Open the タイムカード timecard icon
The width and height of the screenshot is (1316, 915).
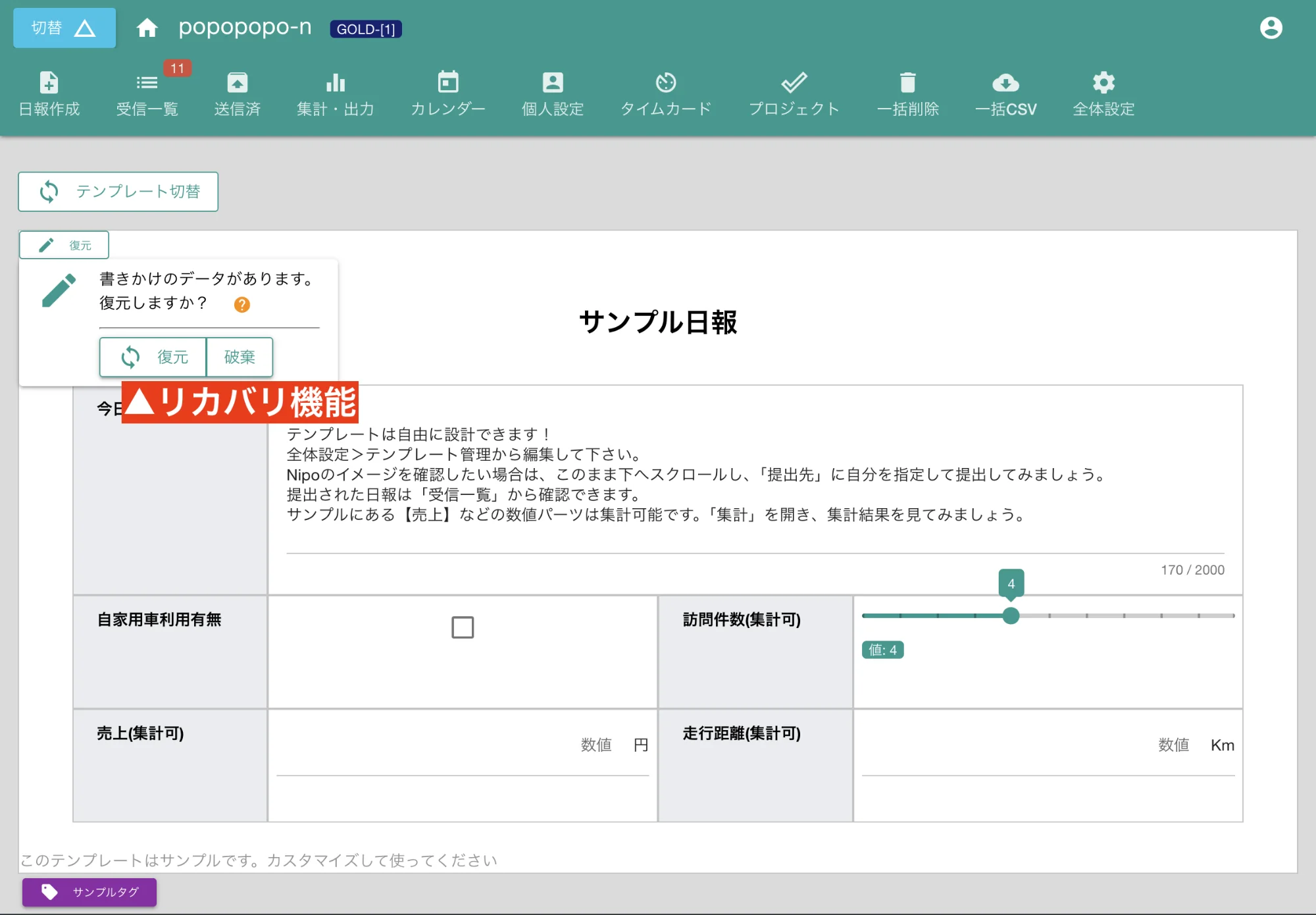(667, 92)
